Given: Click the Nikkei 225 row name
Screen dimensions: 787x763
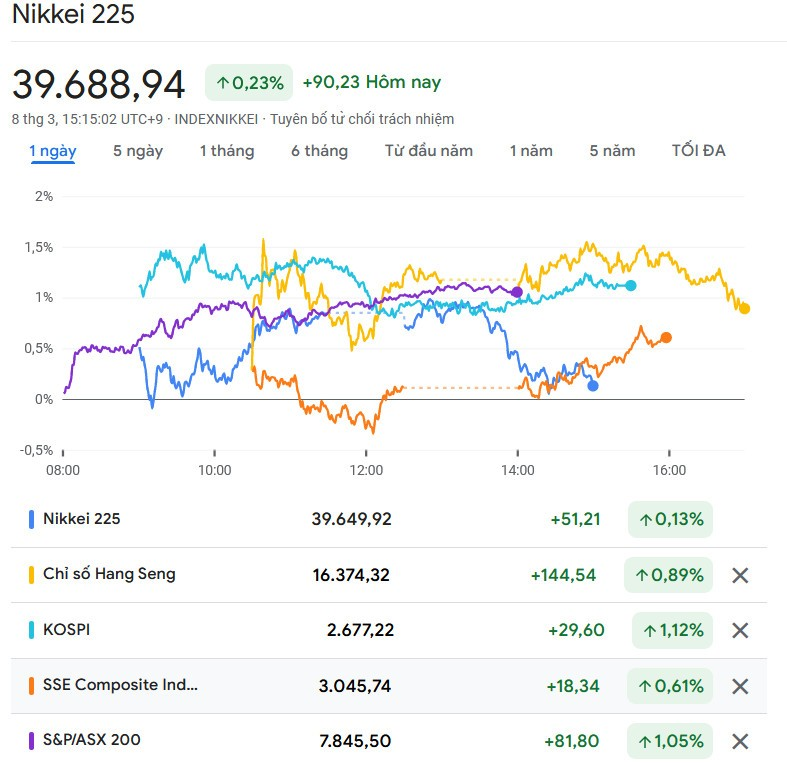Looking at the screenshot, I should 82,519.
